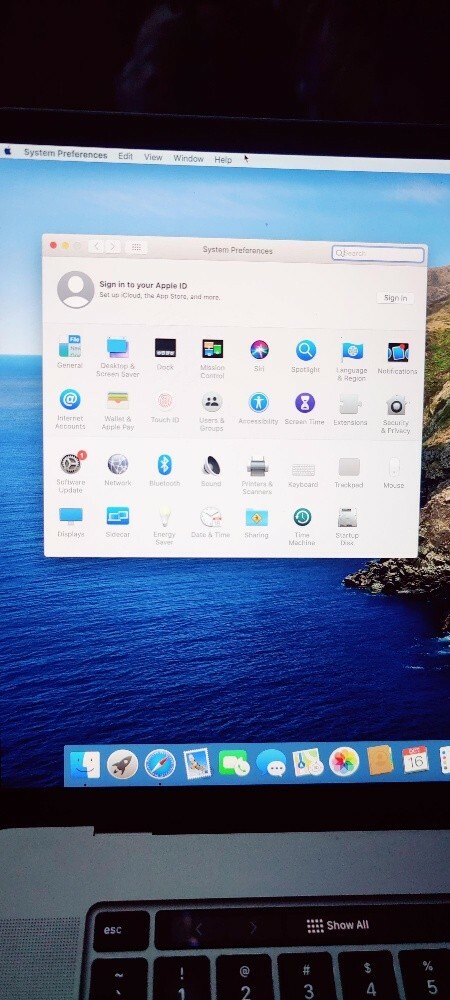Image resolution: width=450 pixels, height=1000 pixels.
Task: Open Messages from the Dock
Action: point(272,763)
